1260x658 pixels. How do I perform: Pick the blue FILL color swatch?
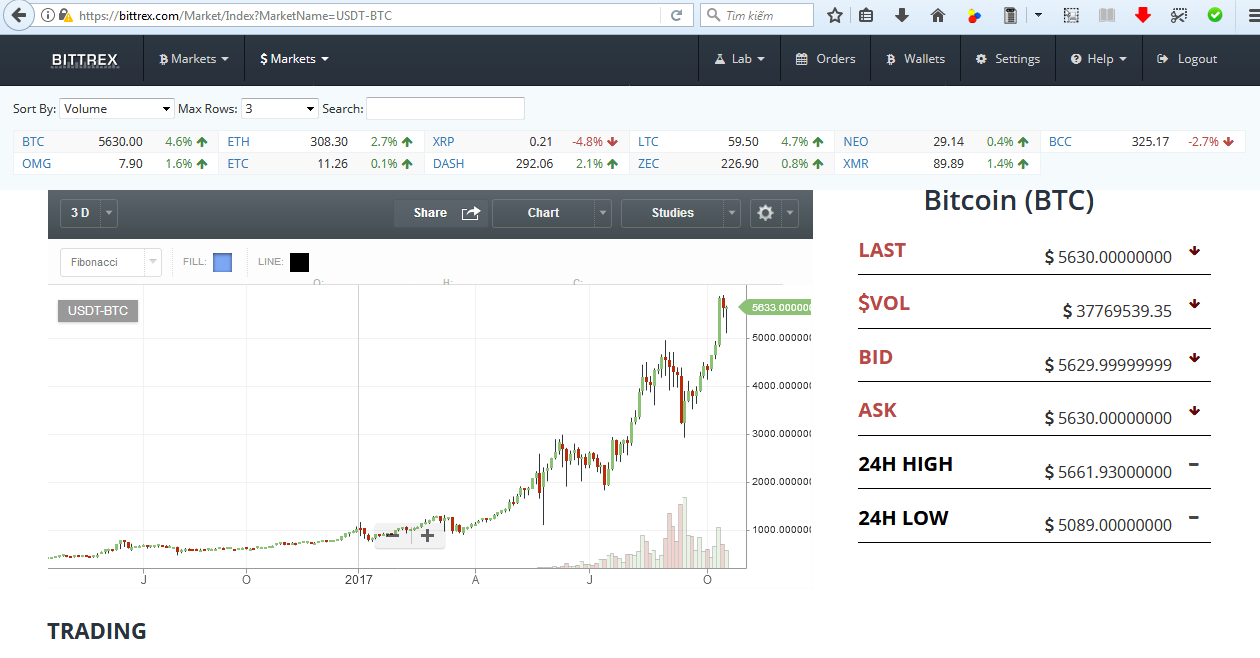click(x=222, y=262)
